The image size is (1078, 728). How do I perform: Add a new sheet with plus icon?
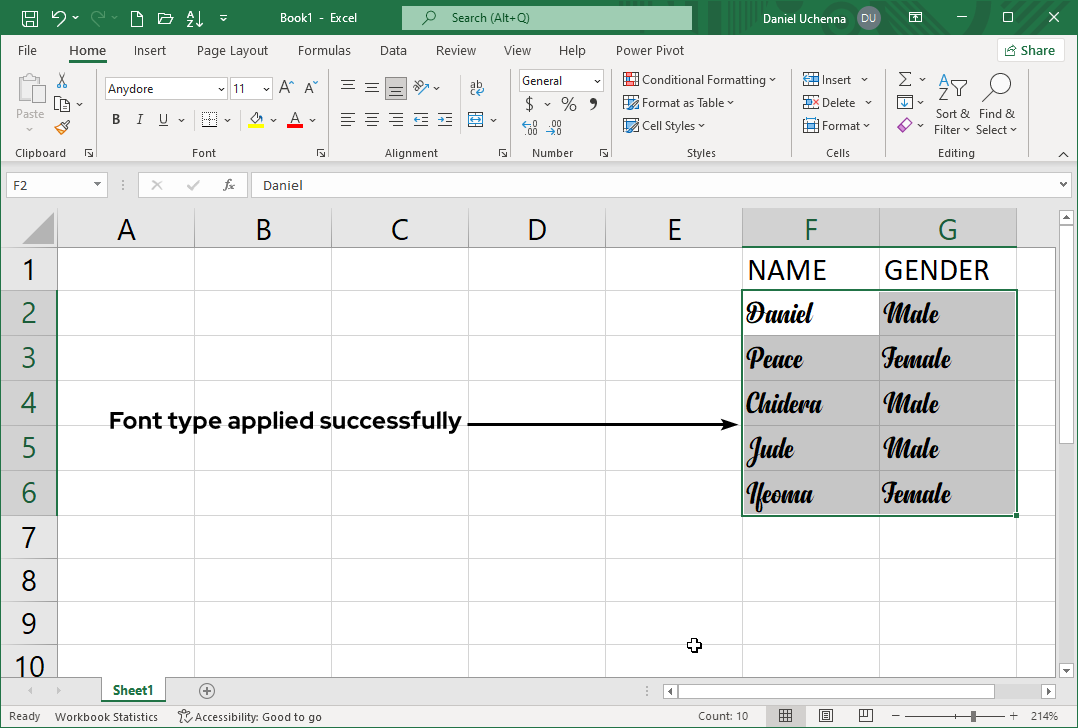(207, 690)
